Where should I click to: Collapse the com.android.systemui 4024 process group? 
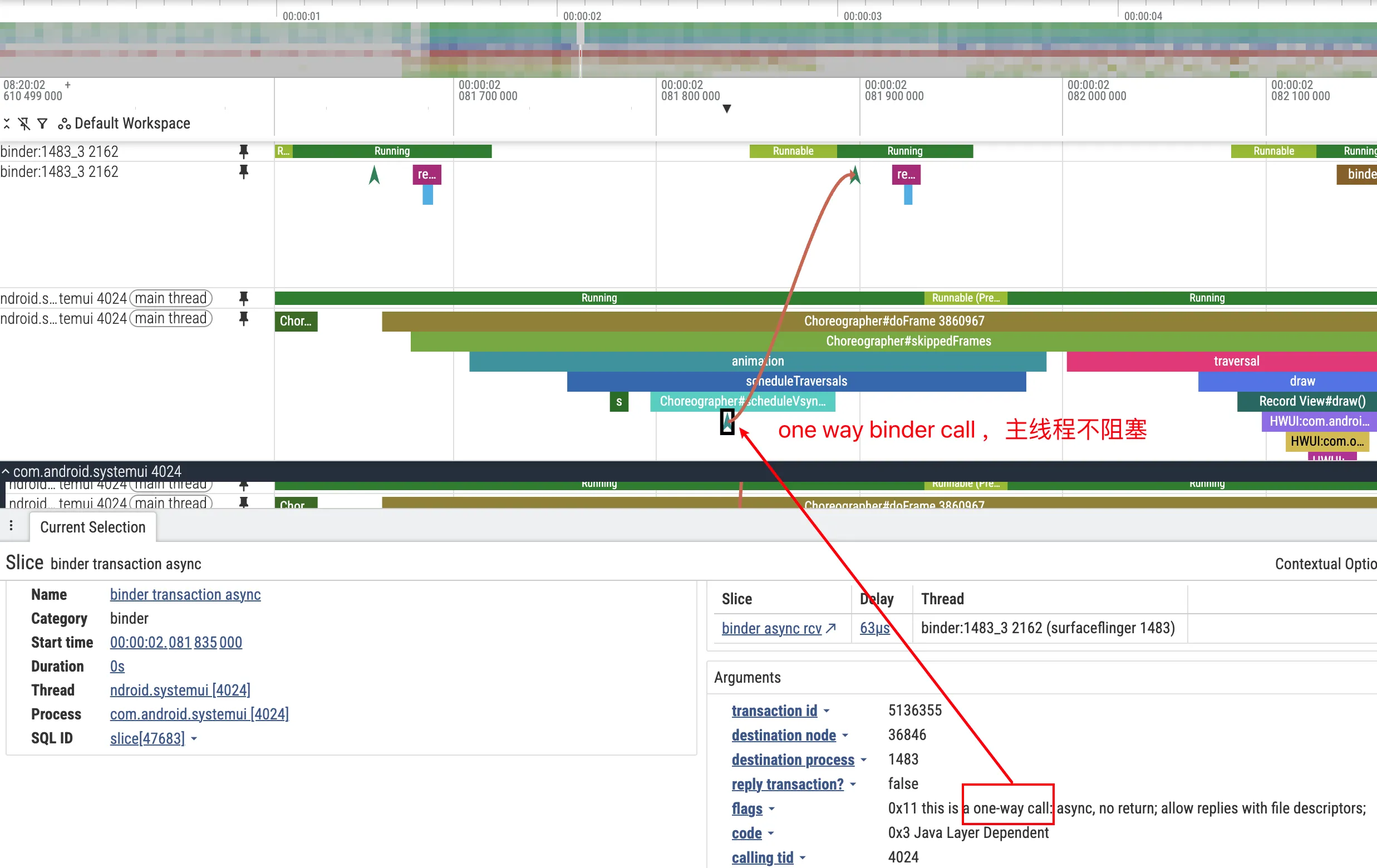tap(6, 472)
